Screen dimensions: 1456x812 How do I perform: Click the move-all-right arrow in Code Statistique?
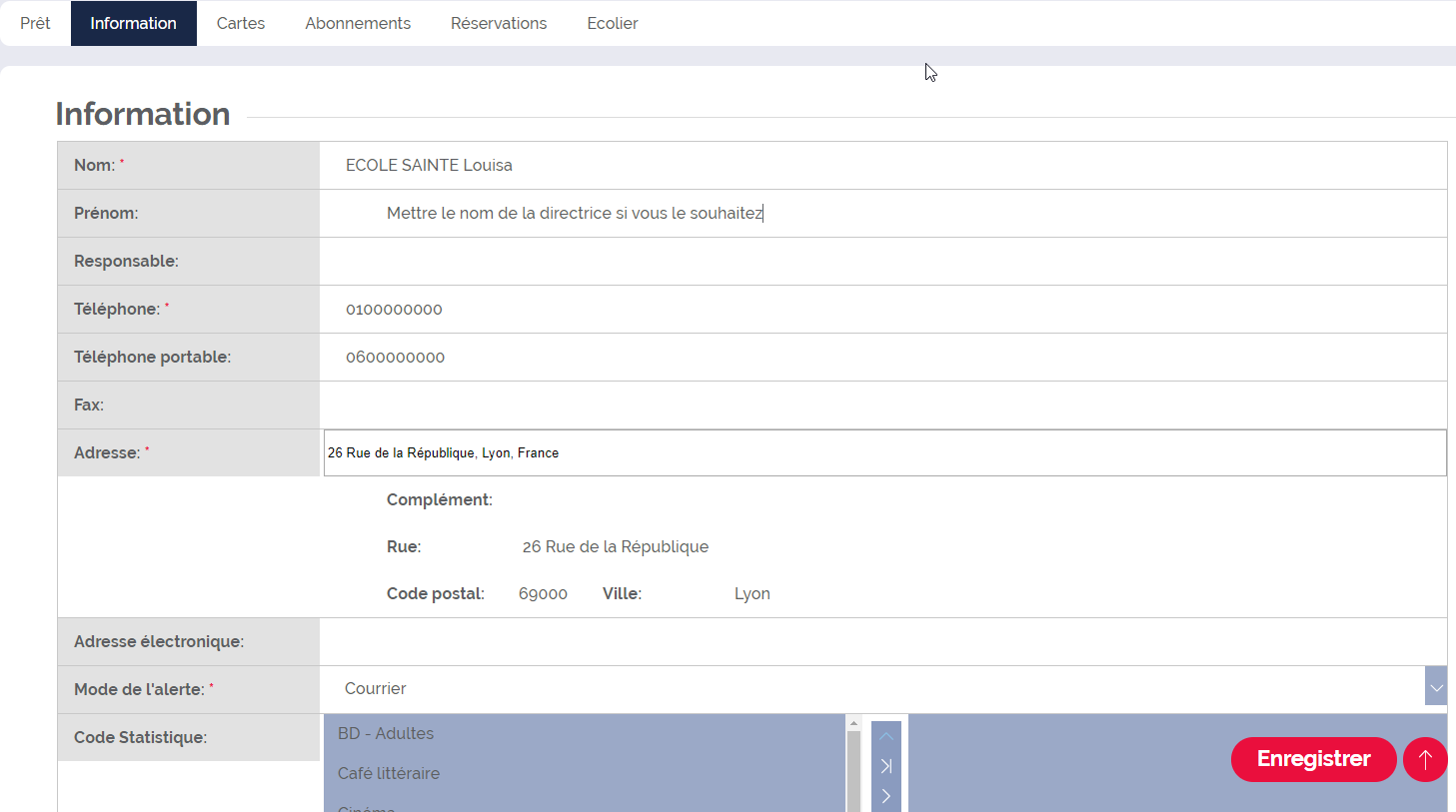click(886, 766)
